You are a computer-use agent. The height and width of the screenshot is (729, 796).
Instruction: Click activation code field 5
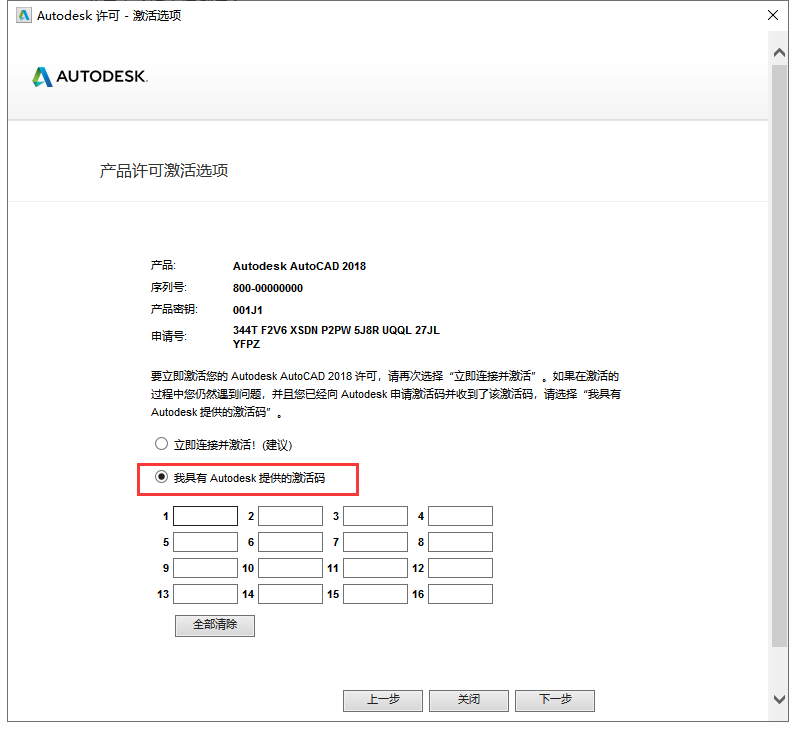tap(205, 542)
